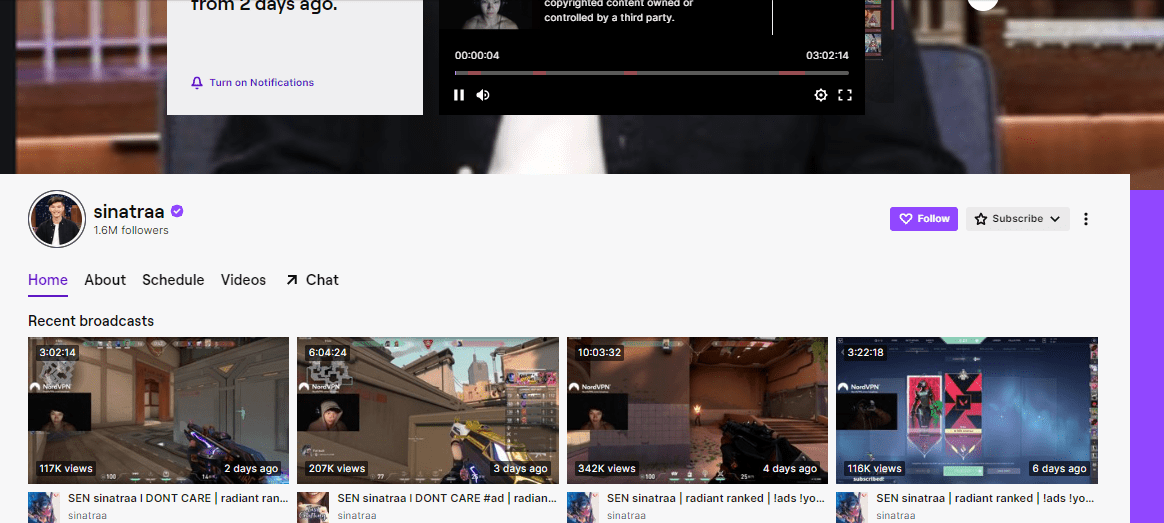Click game box art beside 4 days ago video
The image size is (1164, 523).
click(583, 507)
